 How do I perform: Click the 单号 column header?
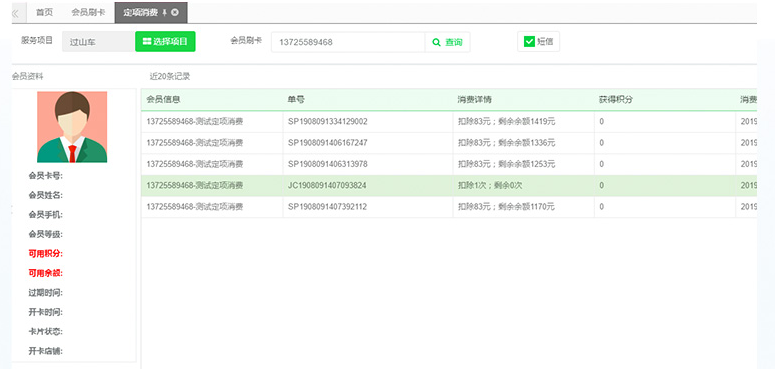click(296, 100)
